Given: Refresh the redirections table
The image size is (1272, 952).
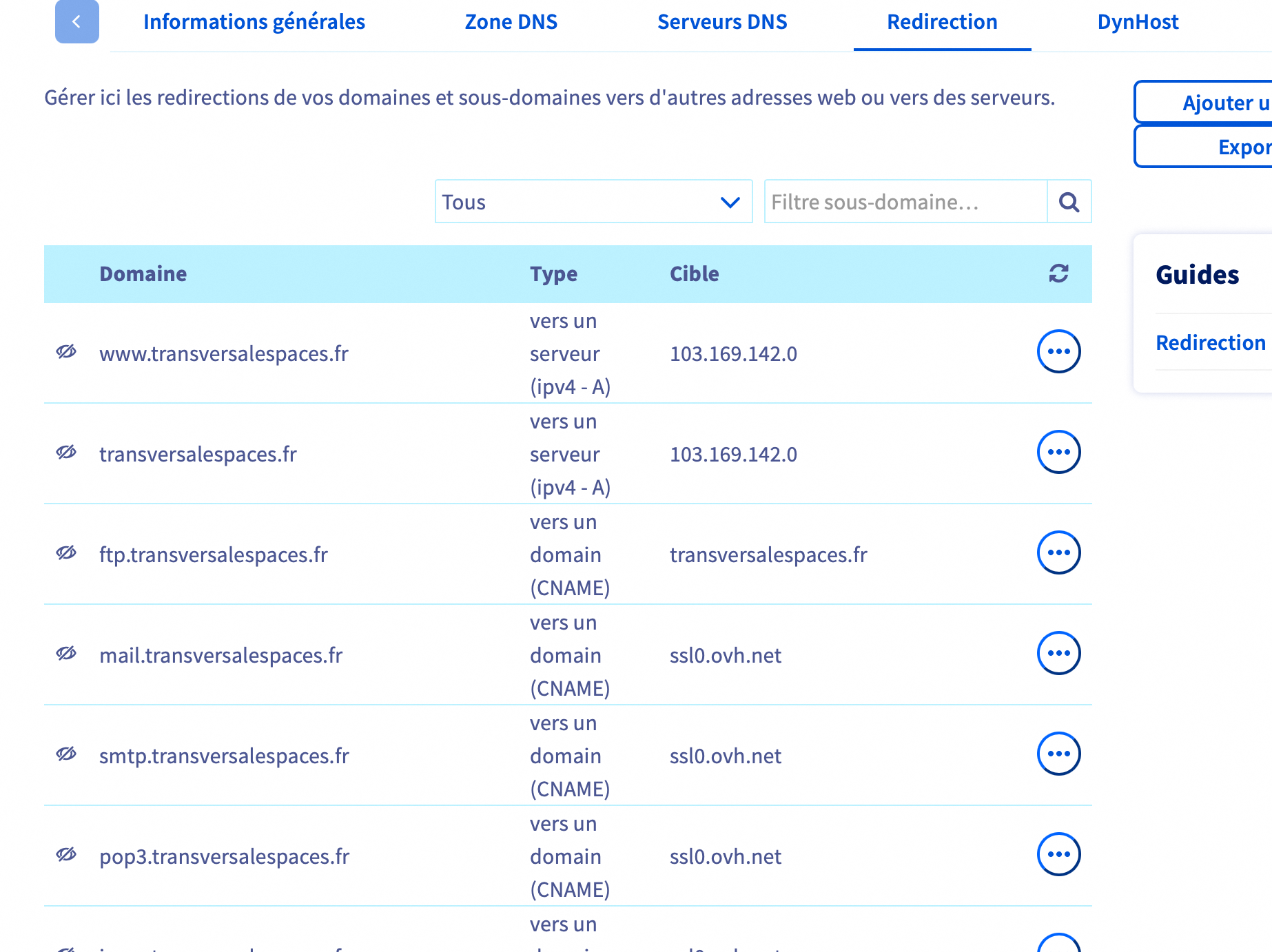Looking at the screenshot, I should [1058, 273].
